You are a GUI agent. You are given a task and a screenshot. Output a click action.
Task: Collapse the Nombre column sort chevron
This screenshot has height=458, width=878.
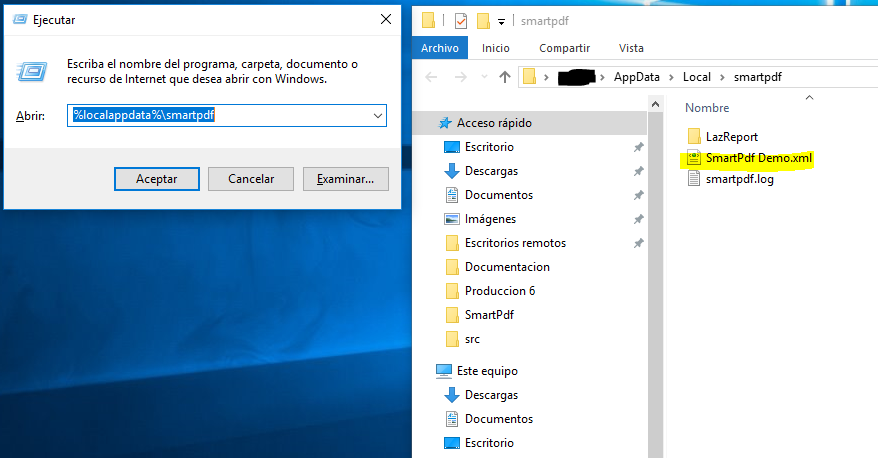click(808, 97)
